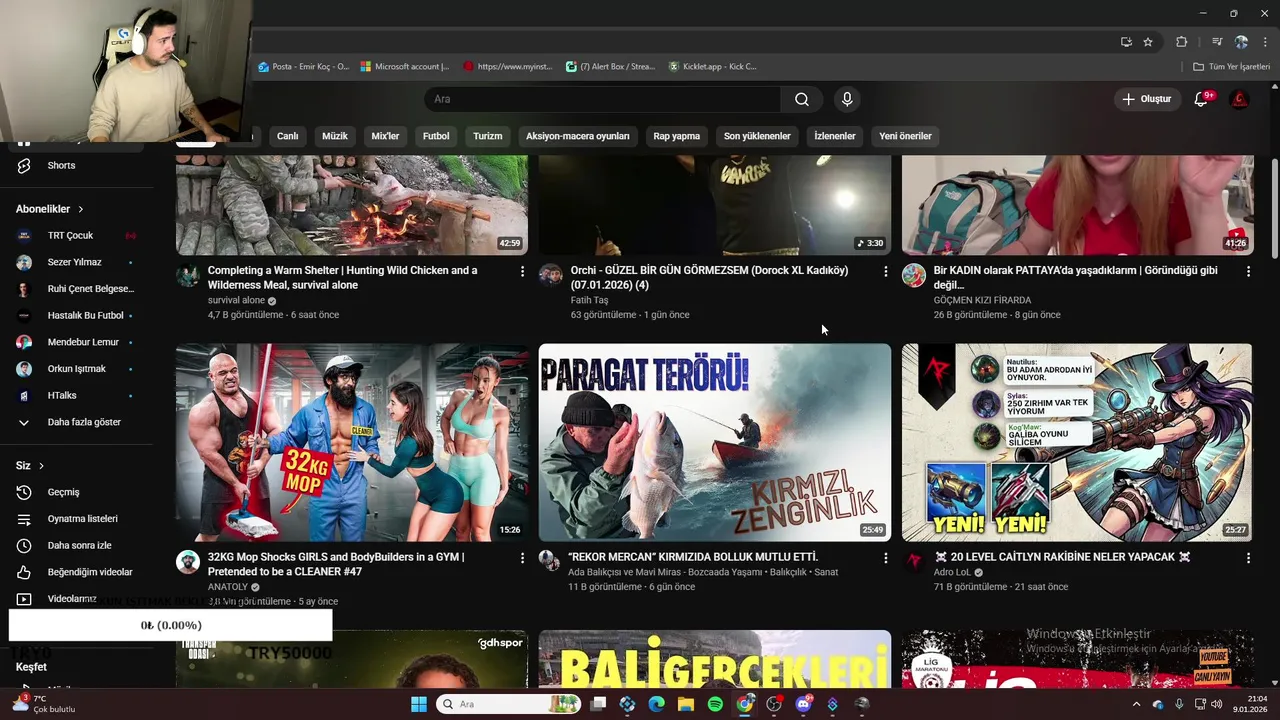Image resolution: width=1280 pixels, height=720 pixels.
Task: Click the YouTube search input field
Action: point(603,99)
